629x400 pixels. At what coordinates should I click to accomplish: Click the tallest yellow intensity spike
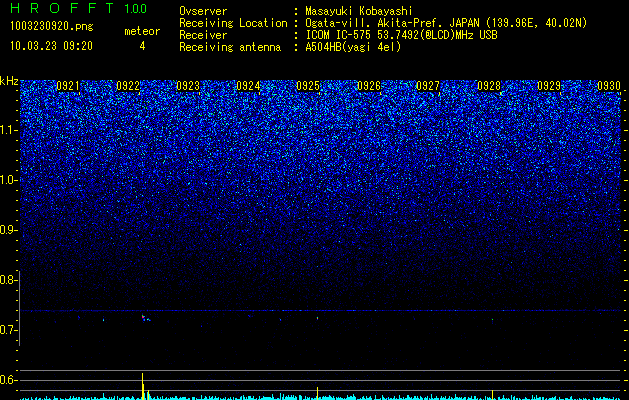142,386
